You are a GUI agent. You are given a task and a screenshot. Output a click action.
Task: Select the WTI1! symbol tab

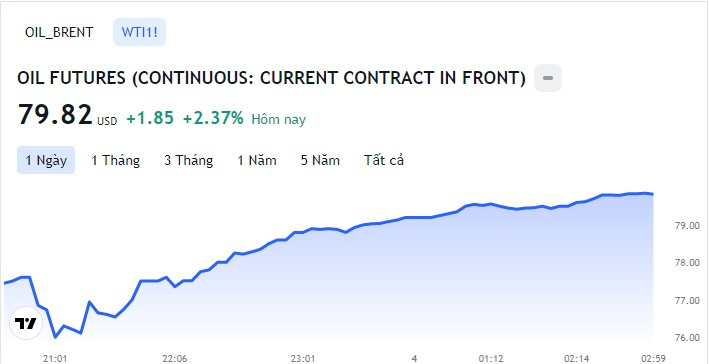139,32
